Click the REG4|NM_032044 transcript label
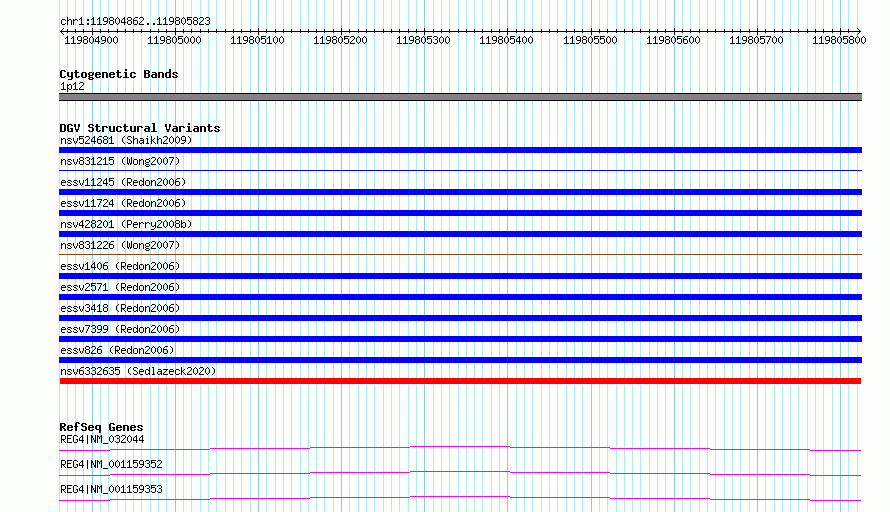890x512 pixels. (x=102, y=439)
